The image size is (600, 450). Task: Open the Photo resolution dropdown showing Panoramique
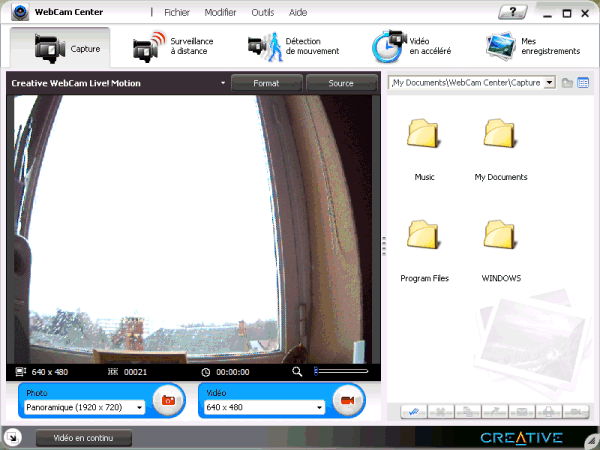coord(85,408)
